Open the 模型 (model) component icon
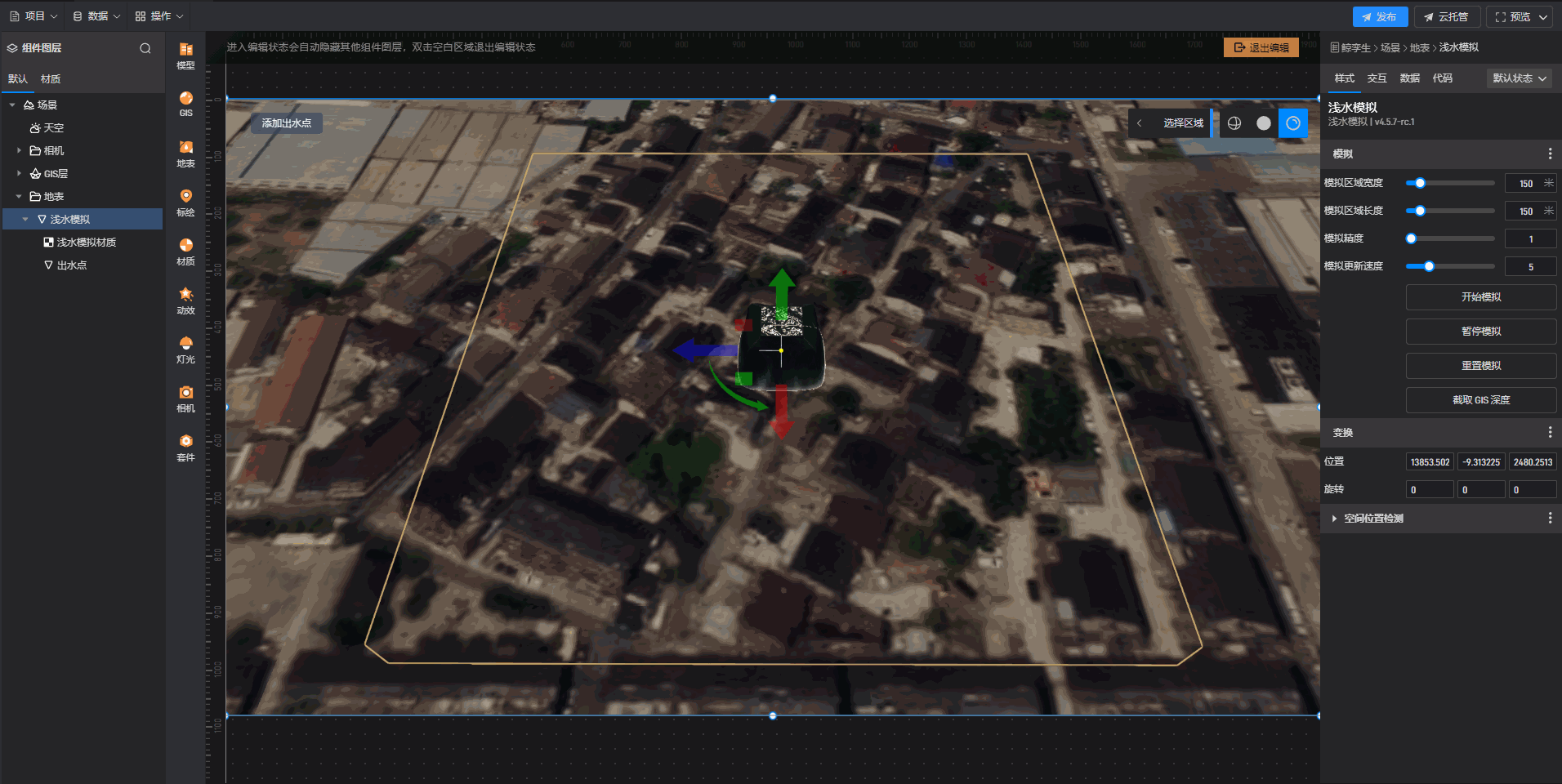 pos(185,55)
